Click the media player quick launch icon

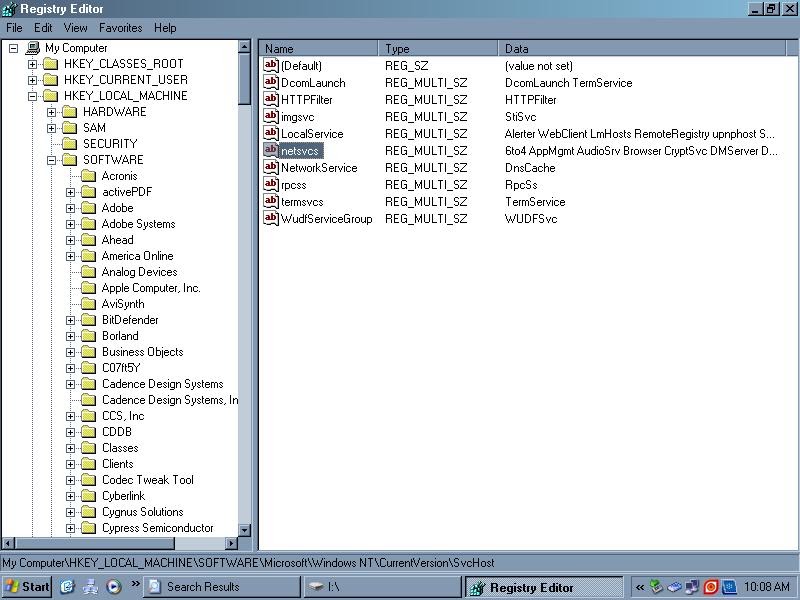(114, 587)
